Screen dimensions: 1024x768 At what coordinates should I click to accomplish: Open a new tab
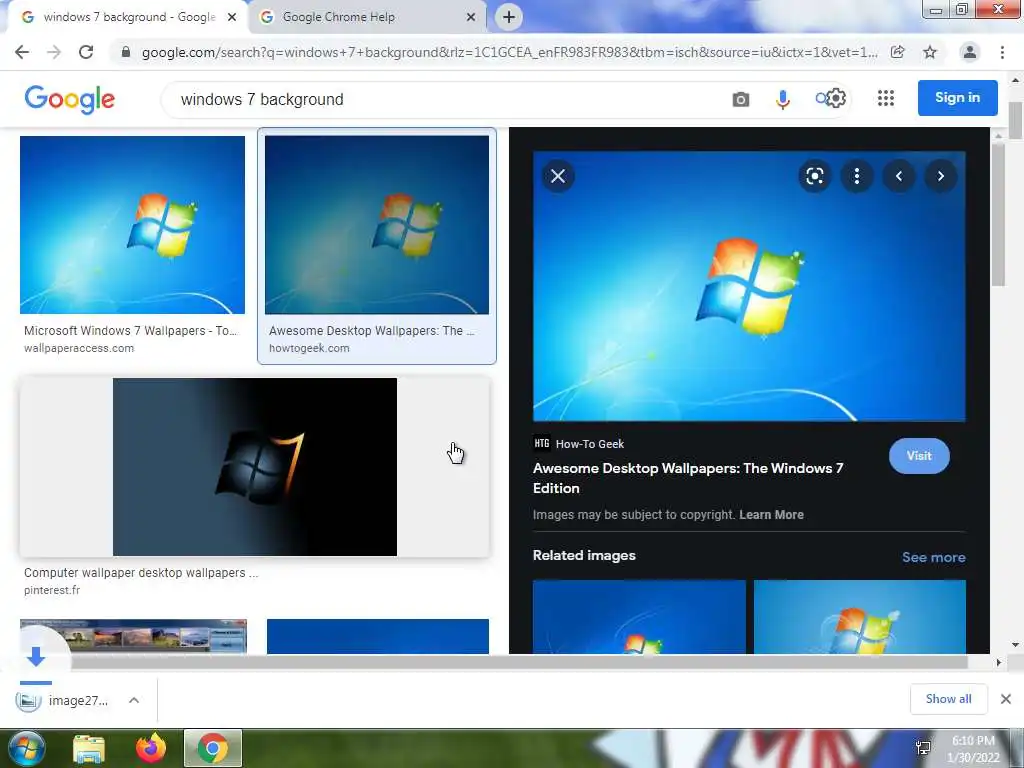(x=509, y=17)
